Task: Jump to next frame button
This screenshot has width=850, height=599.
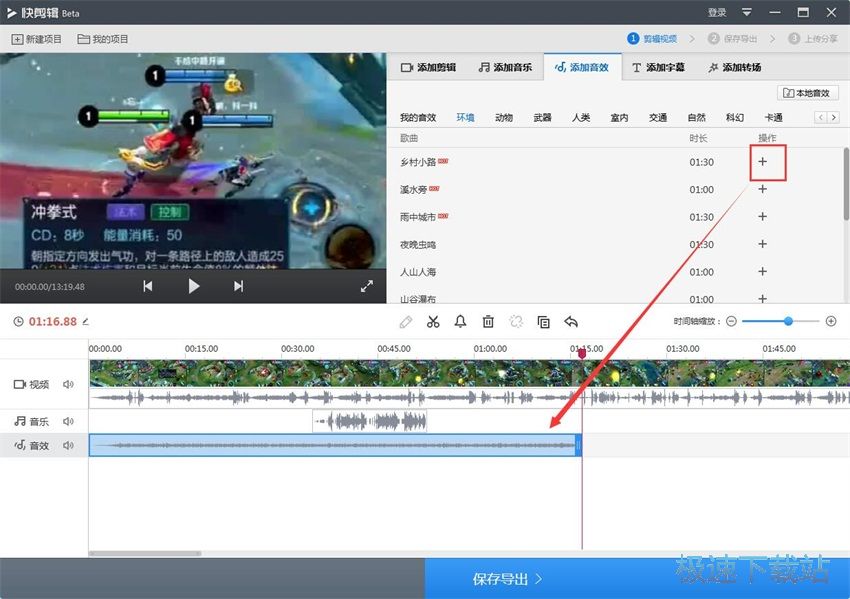Action: pos(239,286)
